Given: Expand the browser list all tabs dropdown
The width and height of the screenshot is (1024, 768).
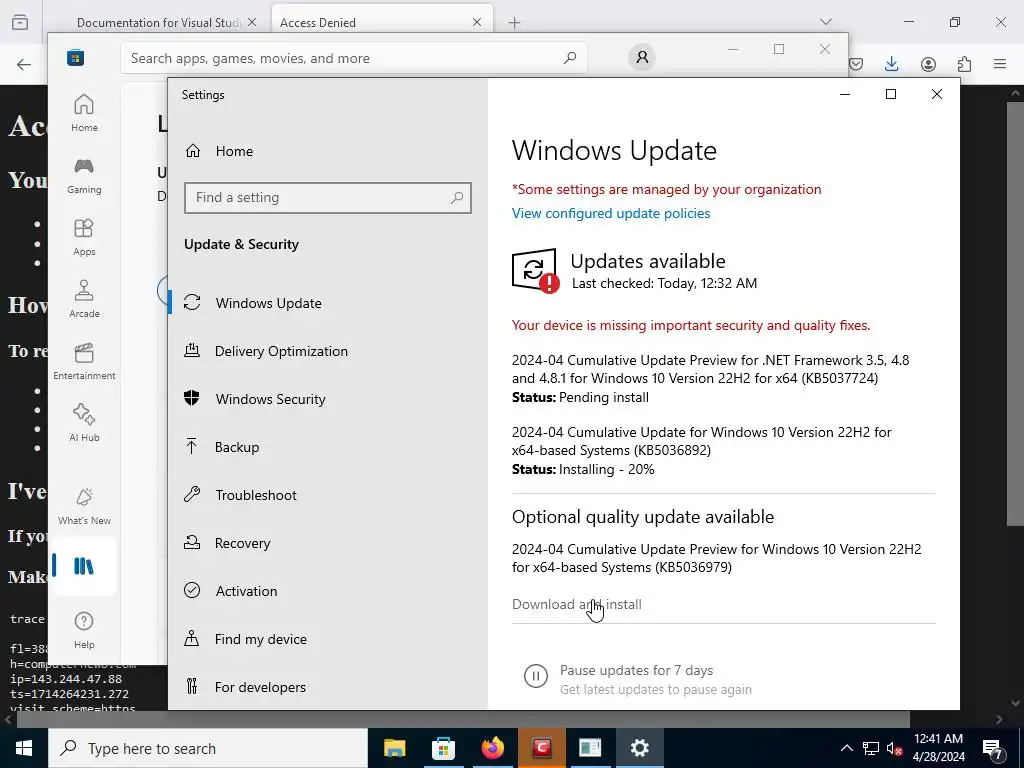Looking at the screenshot, I should click(826, 22).
